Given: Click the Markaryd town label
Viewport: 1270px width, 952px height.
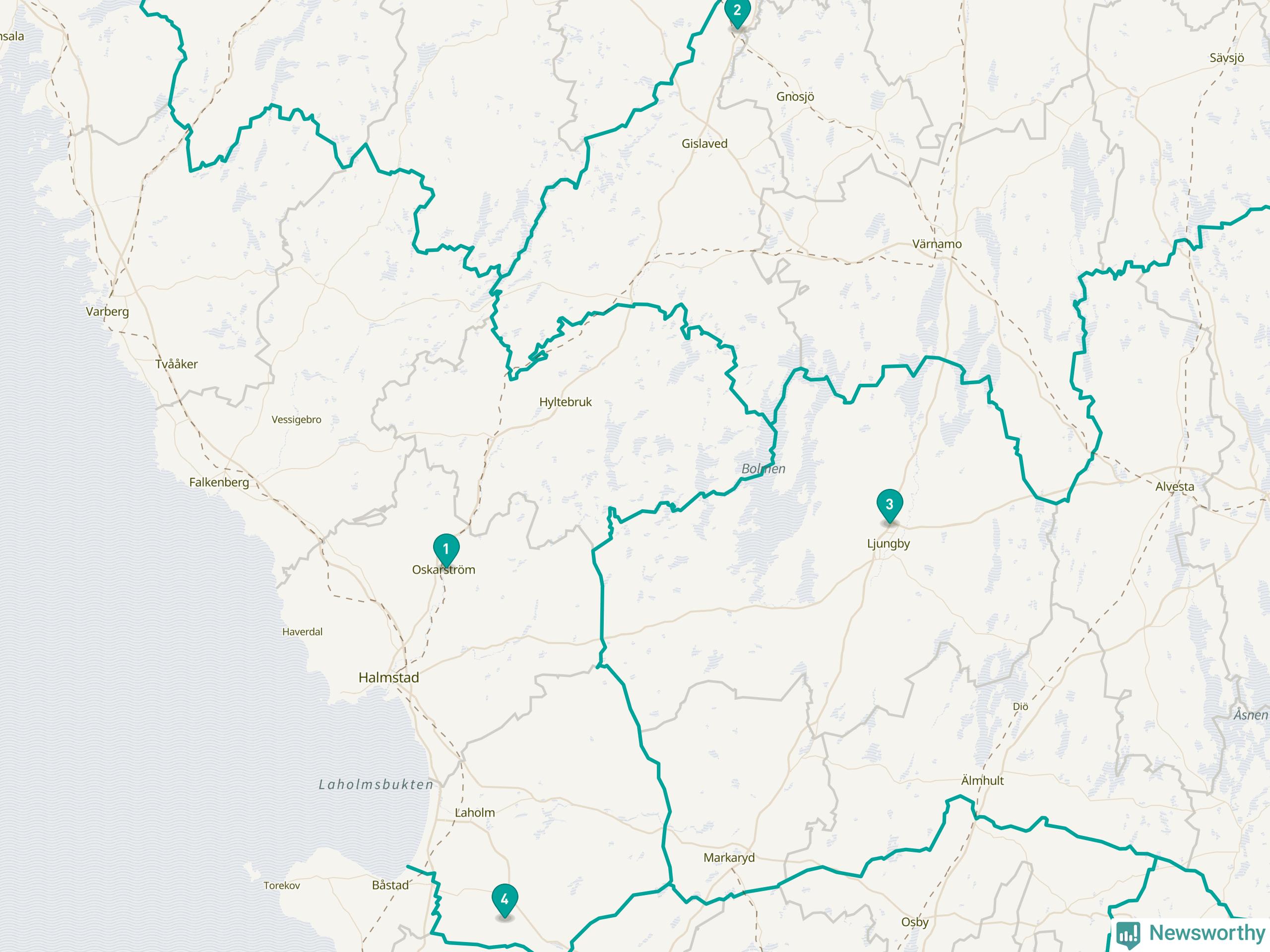Looking at the screenshot, I should pos(729,858).
